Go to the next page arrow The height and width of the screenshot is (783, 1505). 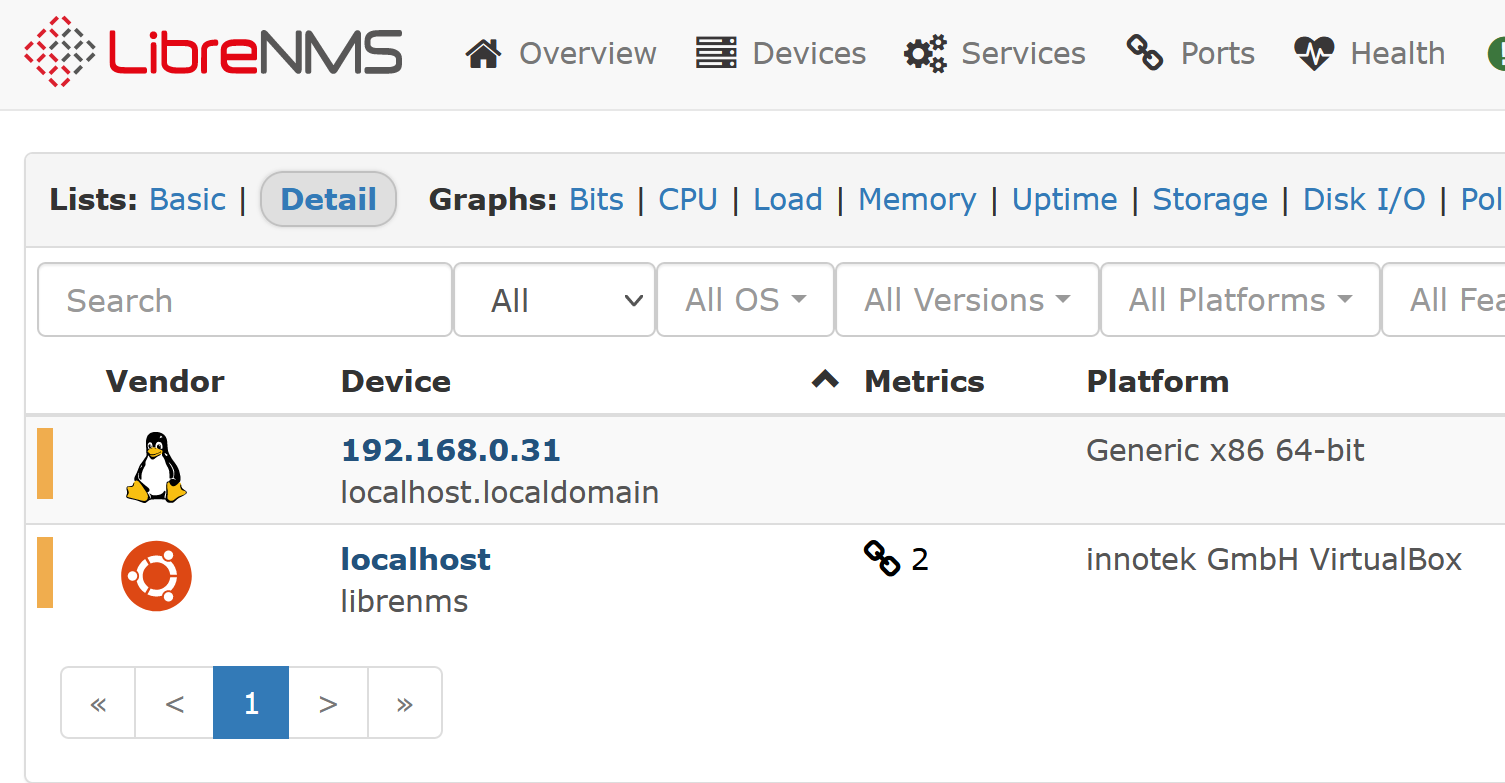point(328,703)
